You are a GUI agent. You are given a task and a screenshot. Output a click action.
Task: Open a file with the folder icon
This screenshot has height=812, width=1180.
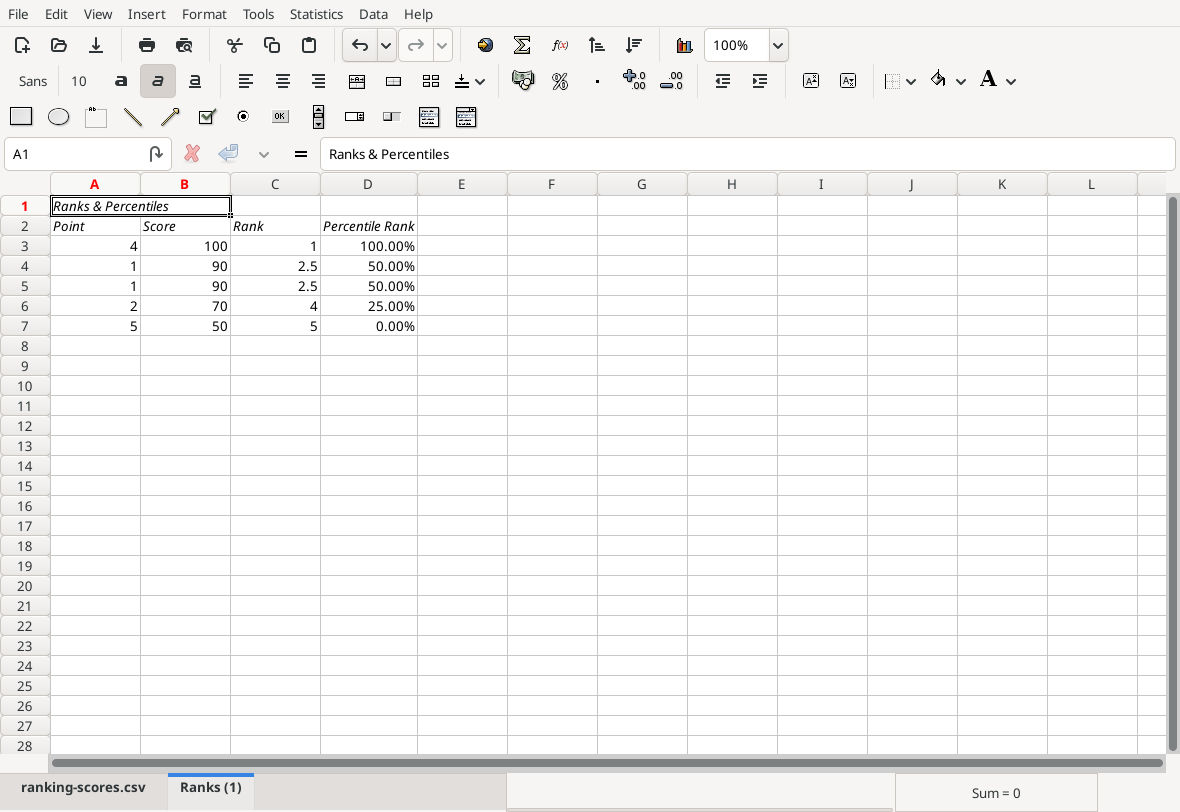59,45
